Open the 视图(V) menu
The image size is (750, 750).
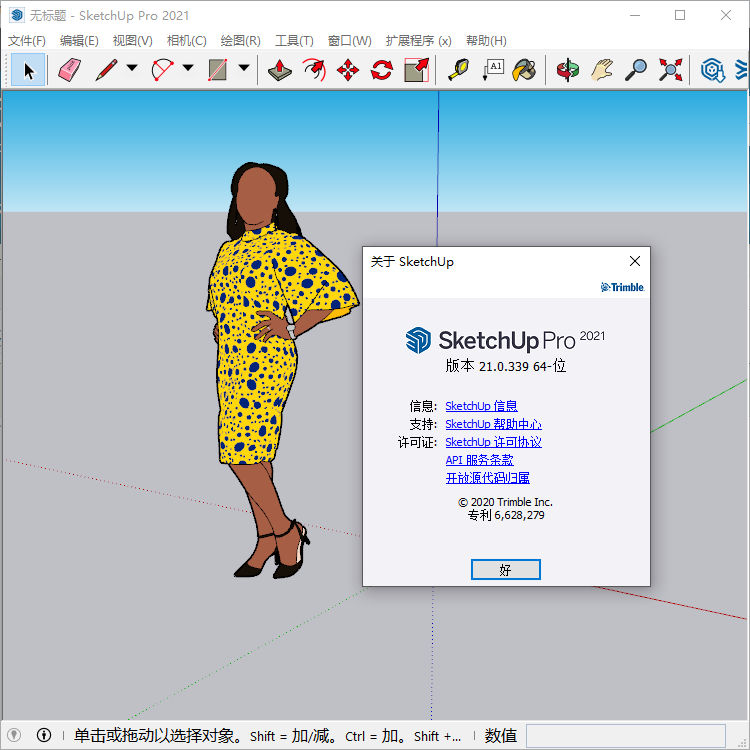point(132,41)
